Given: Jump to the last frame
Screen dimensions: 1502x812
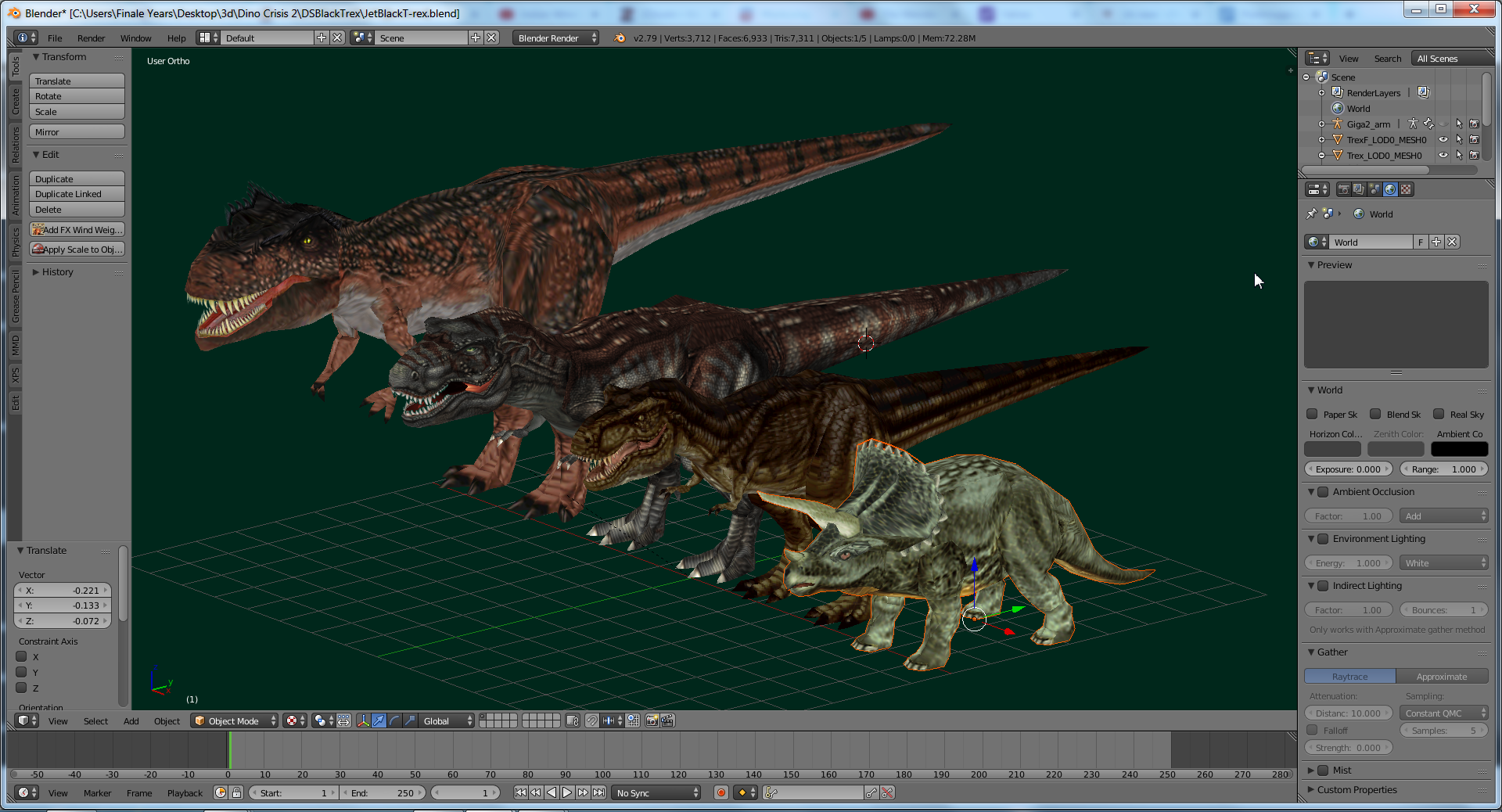Looking at the screenshot, I should click(x=598, y=792).
